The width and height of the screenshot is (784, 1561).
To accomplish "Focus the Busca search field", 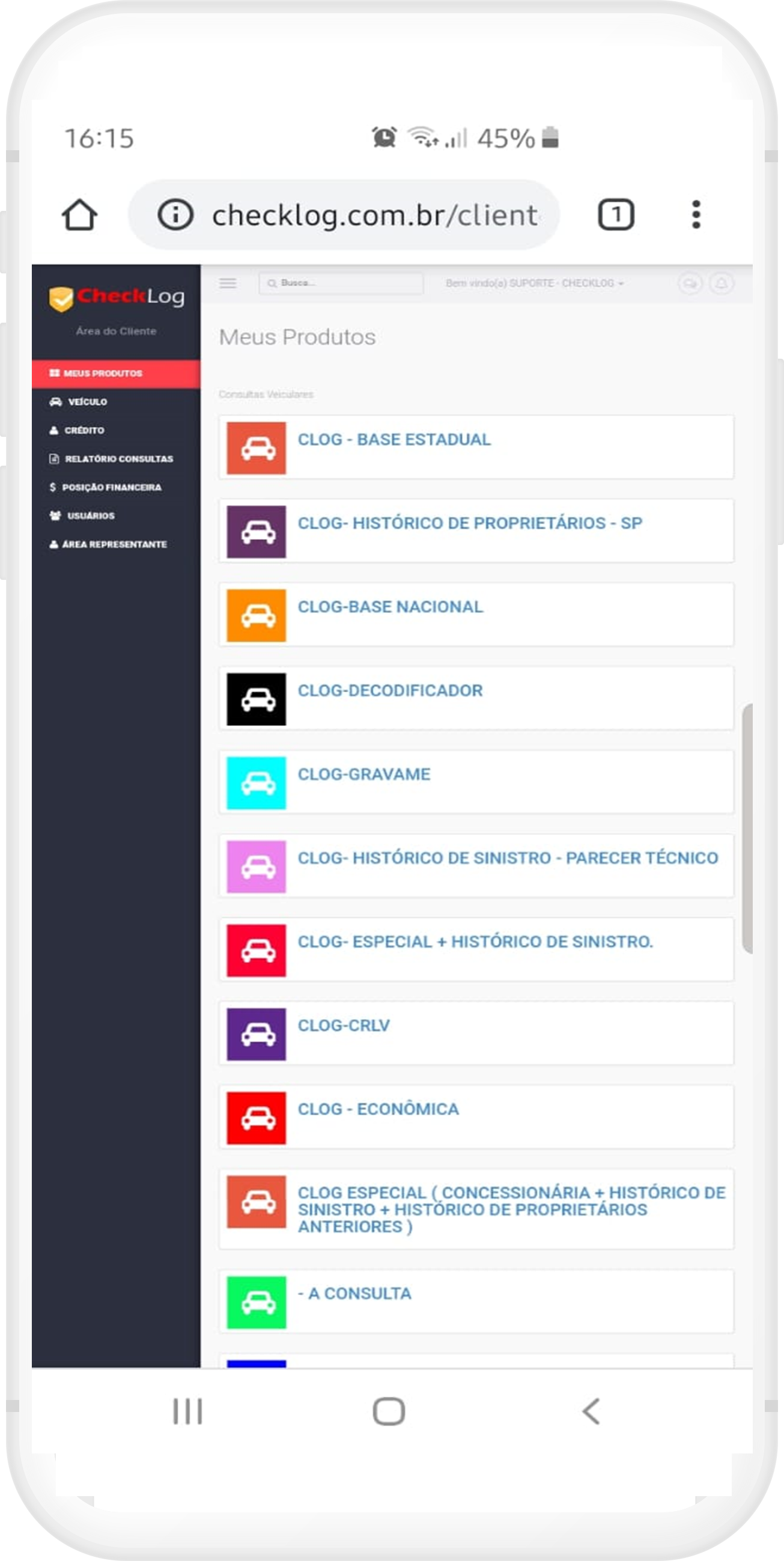I will pos(341,283).
